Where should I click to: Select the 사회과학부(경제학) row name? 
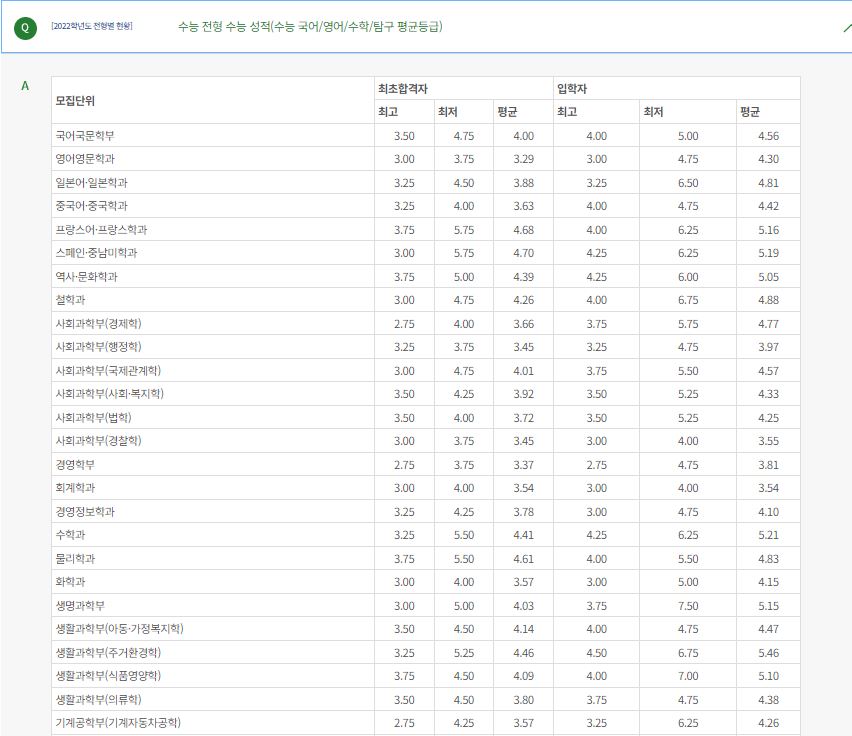[98, 324]
